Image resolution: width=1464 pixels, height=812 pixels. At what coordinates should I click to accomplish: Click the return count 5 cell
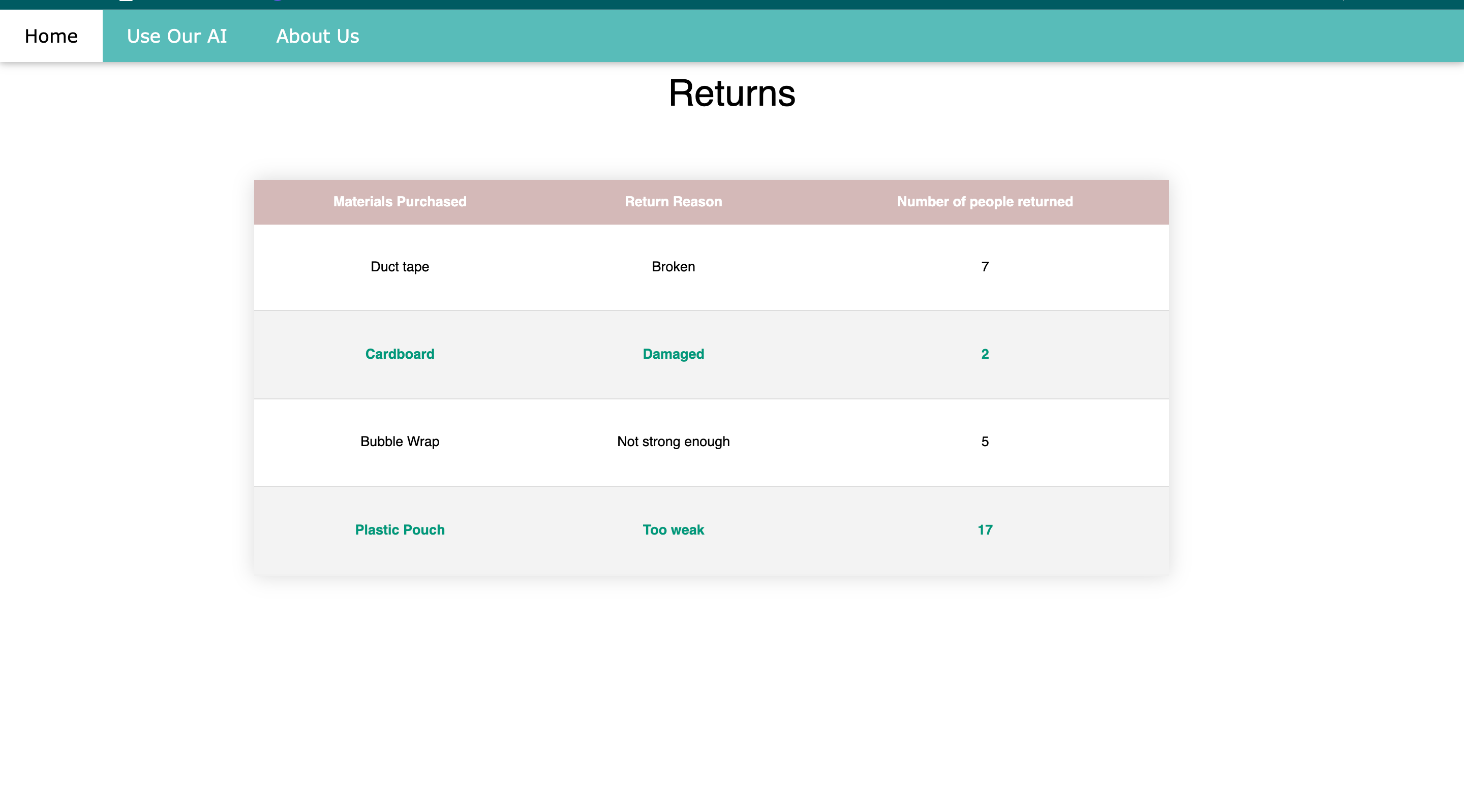point(984,442)
